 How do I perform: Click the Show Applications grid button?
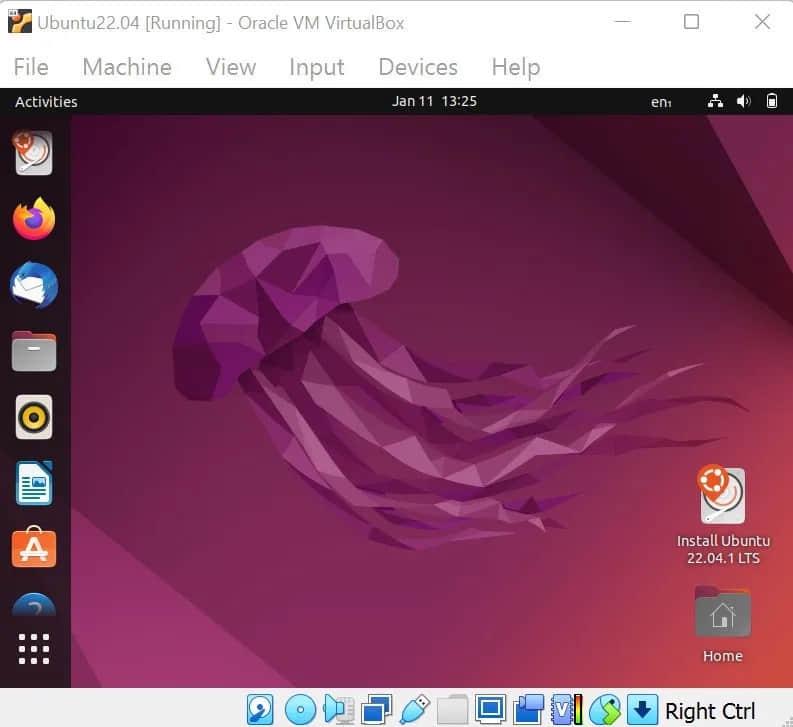(34, 648)
